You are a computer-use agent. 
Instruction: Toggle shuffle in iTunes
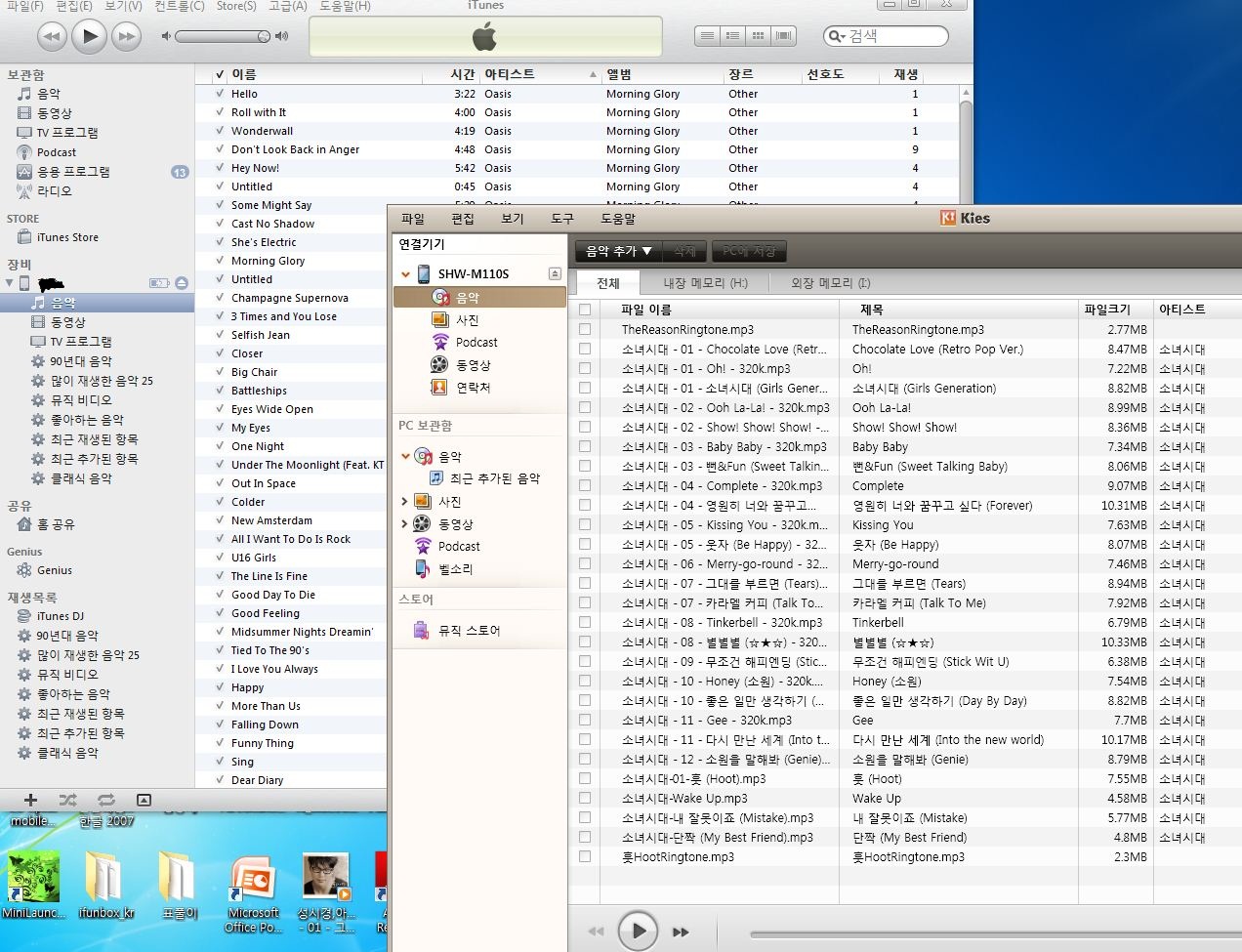[x=67, y=800]
